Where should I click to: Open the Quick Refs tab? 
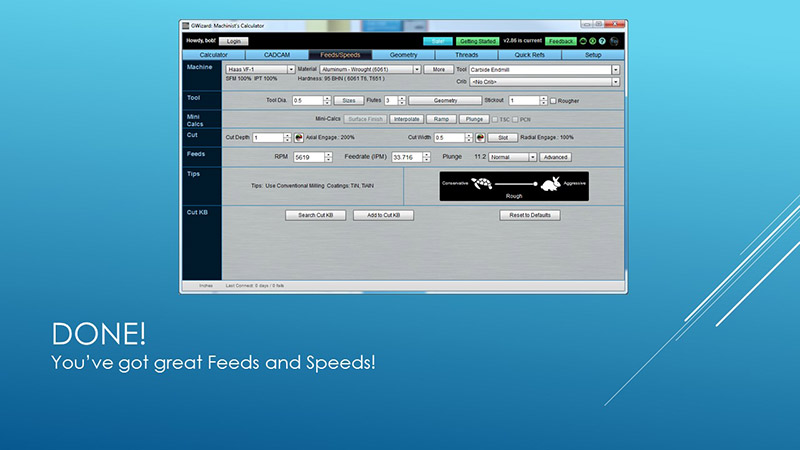pyautogui.click(x=529, y=54)
